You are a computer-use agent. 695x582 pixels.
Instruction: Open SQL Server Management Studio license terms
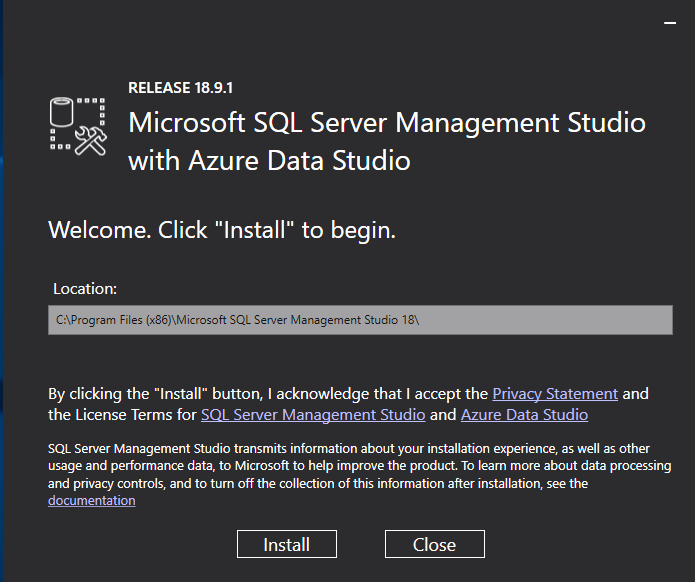point(313,414)
